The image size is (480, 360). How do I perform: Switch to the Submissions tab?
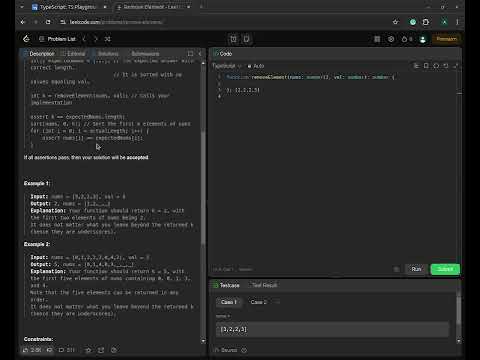click(x=145, y=54)
